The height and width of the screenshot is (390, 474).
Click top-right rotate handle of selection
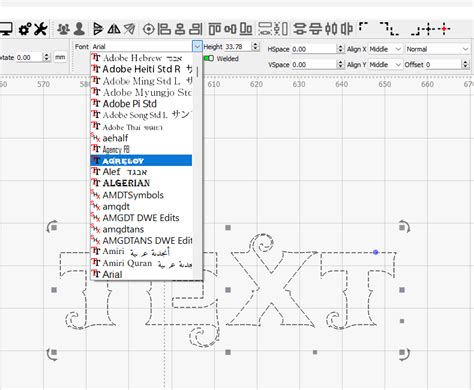click(404, 227)
